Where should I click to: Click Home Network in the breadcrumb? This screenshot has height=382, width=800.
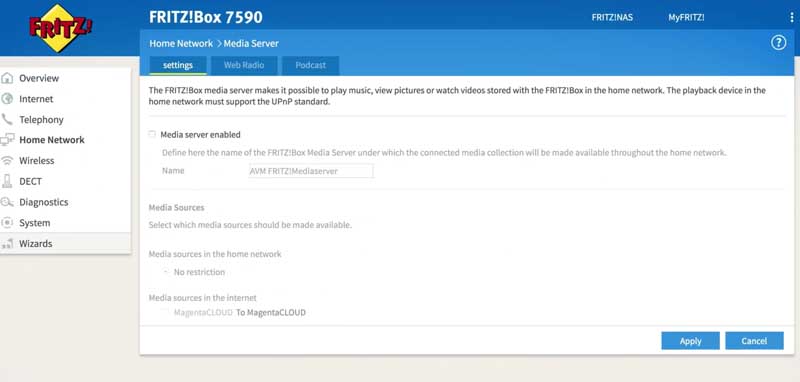click(181, 43)
